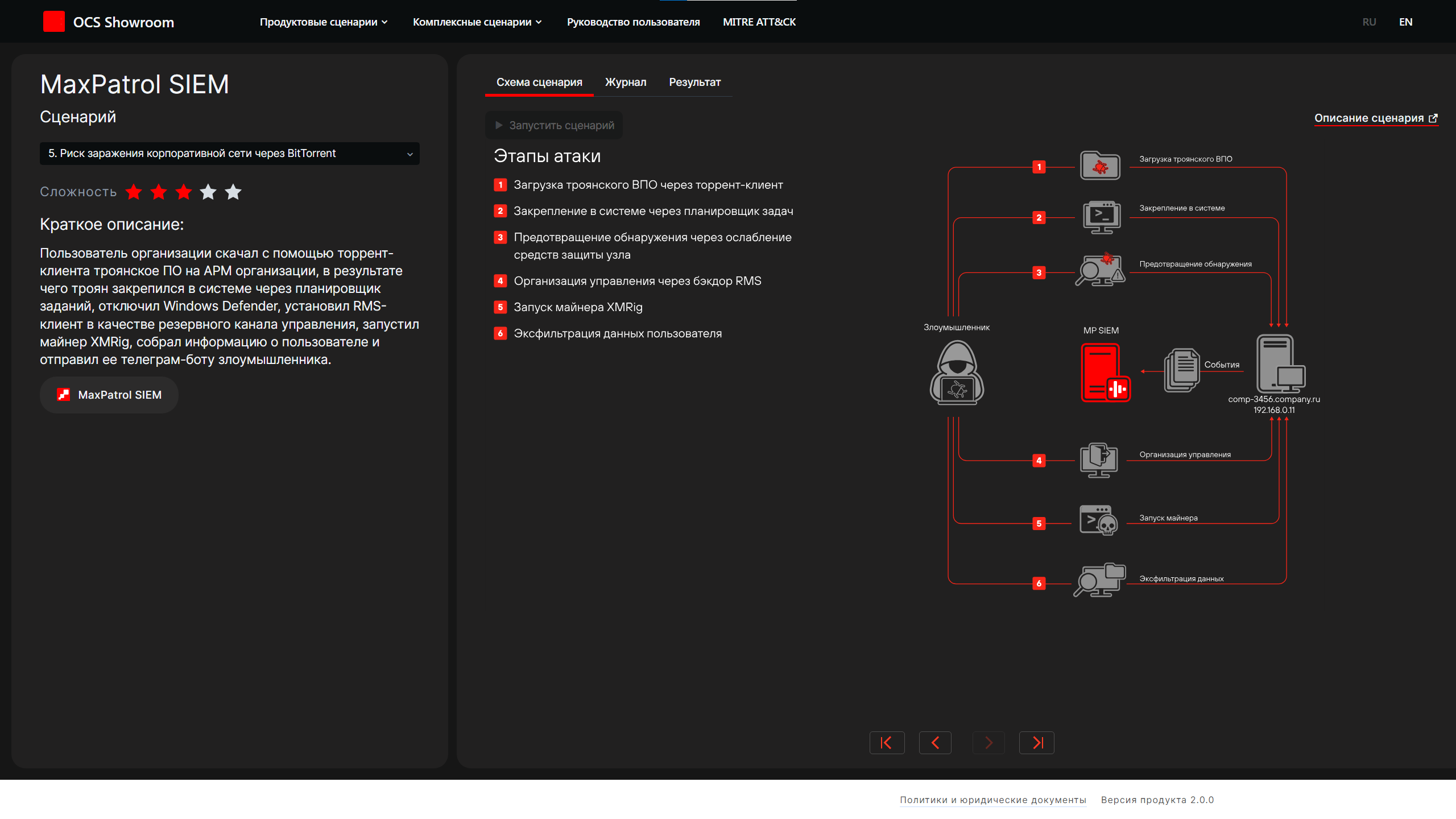
Task: Click the Запуск майнера diagram label
Action: pos(1168,518)
